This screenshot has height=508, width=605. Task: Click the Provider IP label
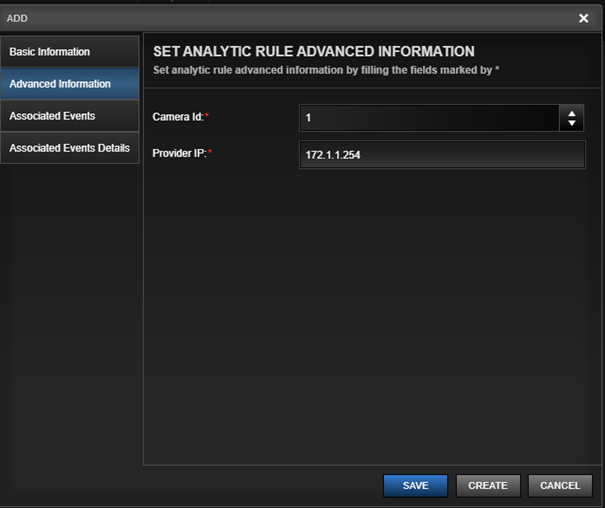(x=182, y=153)
